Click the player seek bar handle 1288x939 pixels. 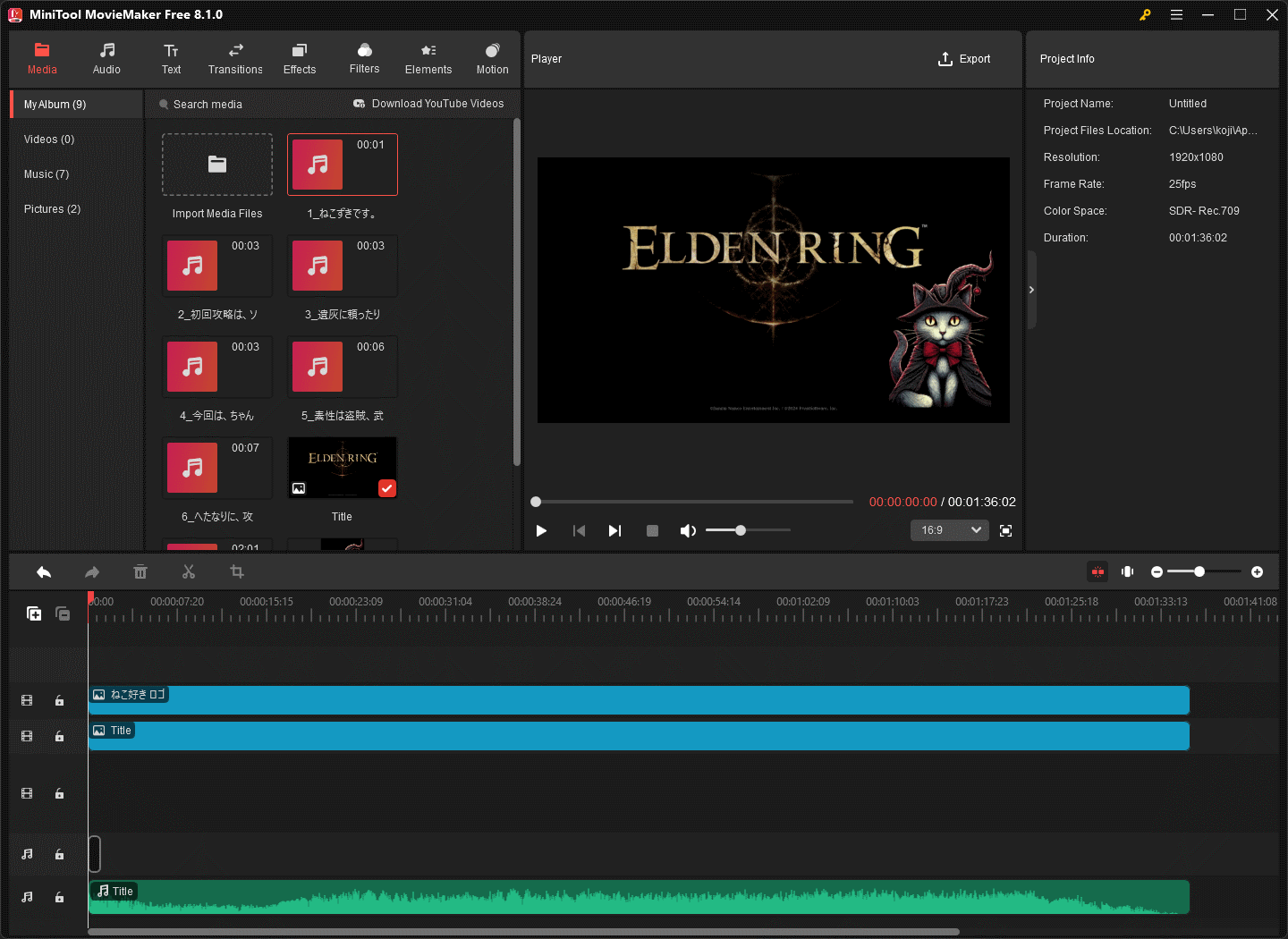tap(536, 502)
